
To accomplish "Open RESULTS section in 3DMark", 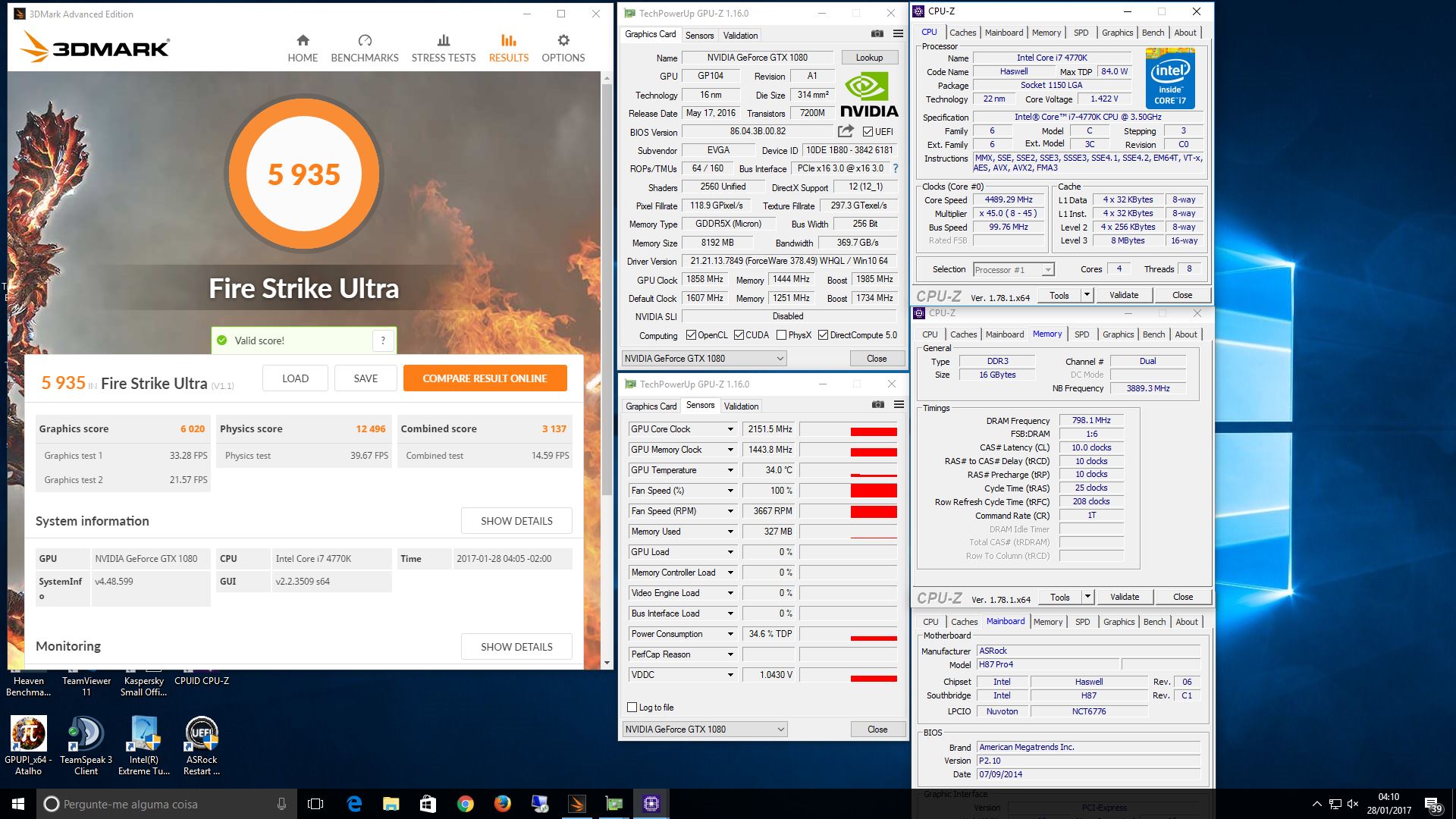I will [x=508, y=49].
